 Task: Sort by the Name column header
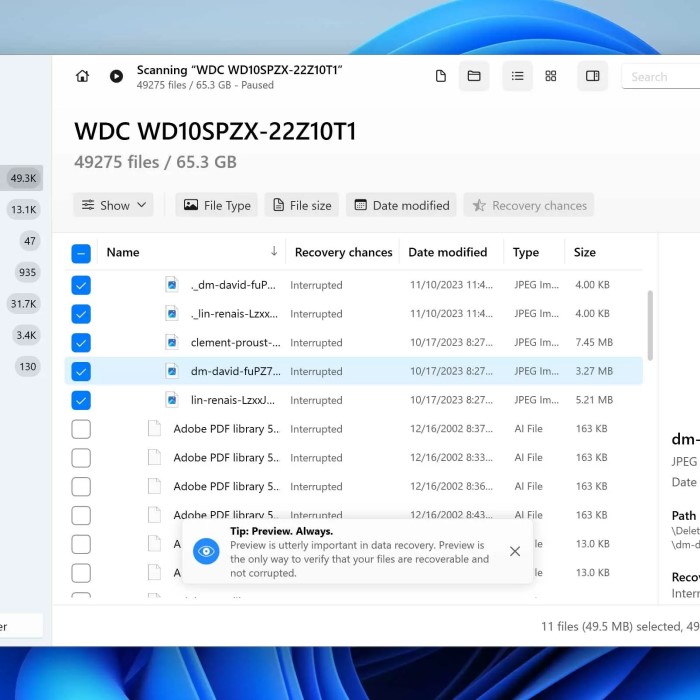[x=123, y=252]
